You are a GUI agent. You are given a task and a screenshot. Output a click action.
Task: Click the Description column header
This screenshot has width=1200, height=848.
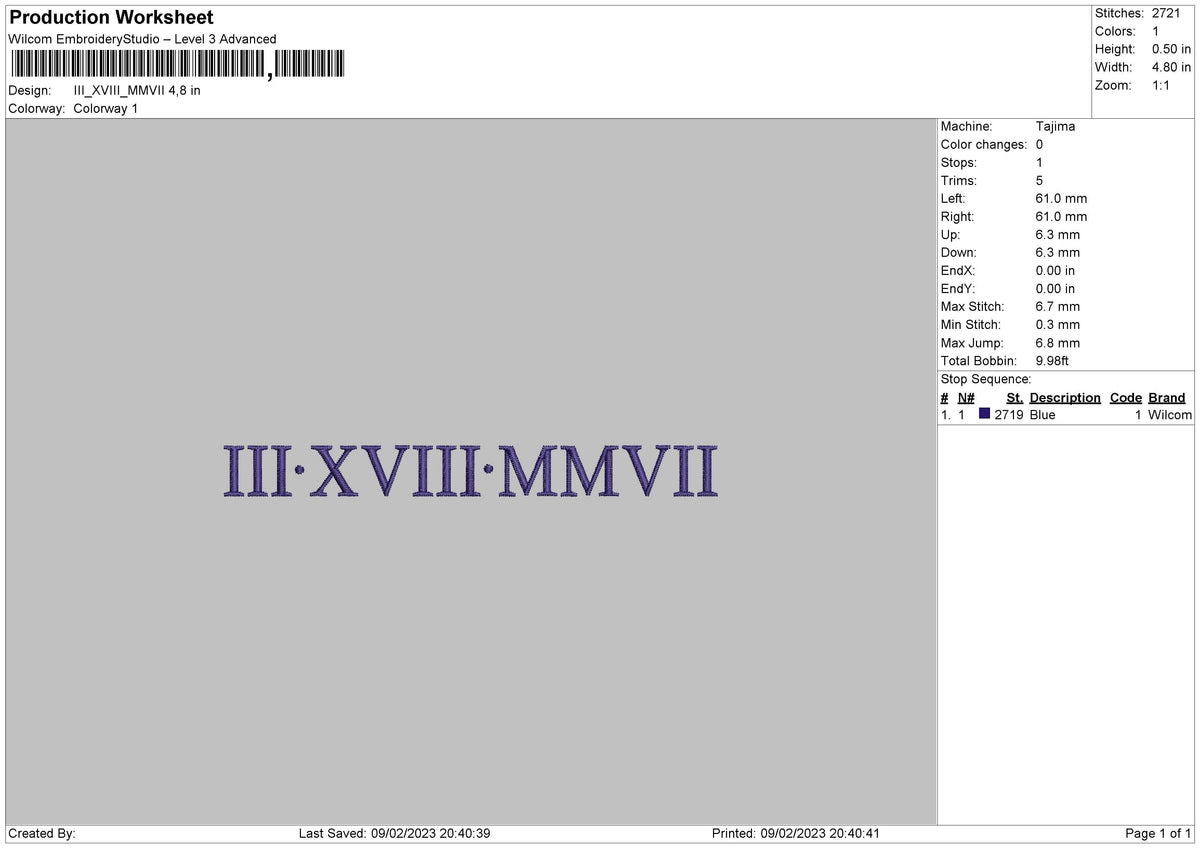(1065, 397)
